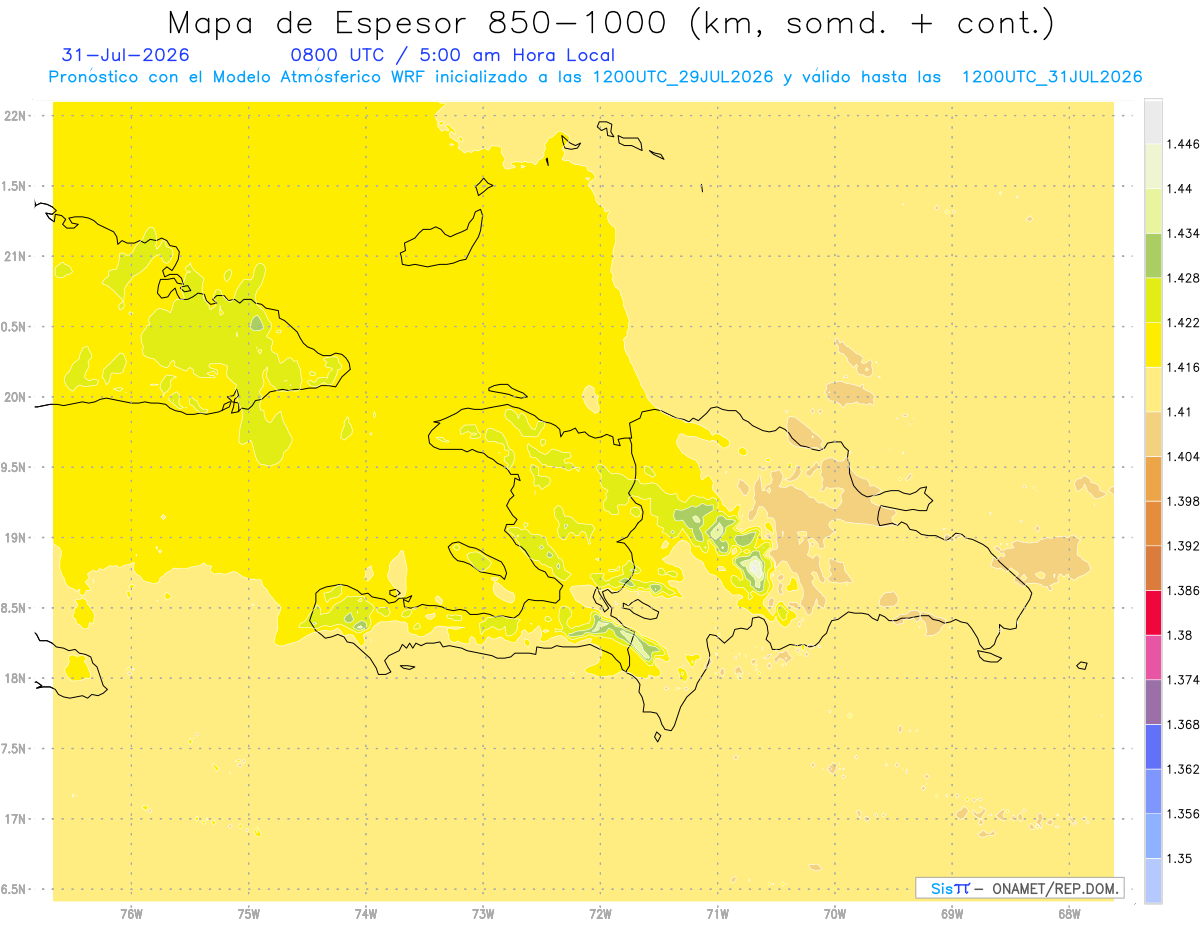Pick the pink swatch between 1.374 and 1.38

point(1153,658)
